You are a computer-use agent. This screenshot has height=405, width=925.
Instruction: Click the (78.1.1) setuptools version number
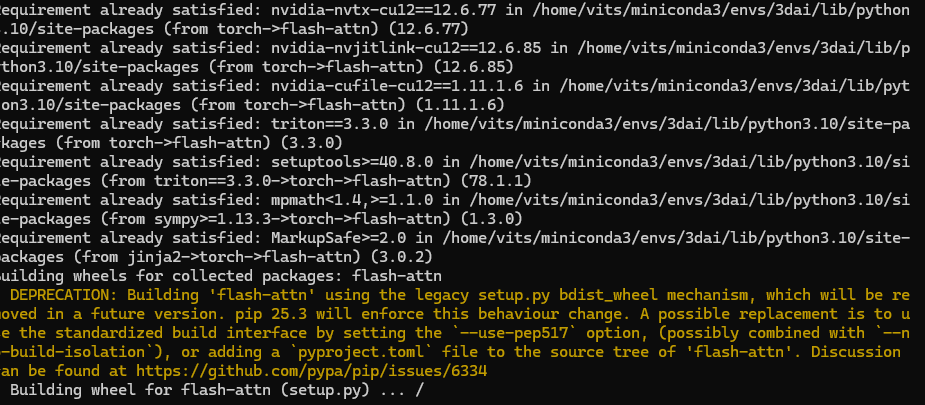coord(496,180)
